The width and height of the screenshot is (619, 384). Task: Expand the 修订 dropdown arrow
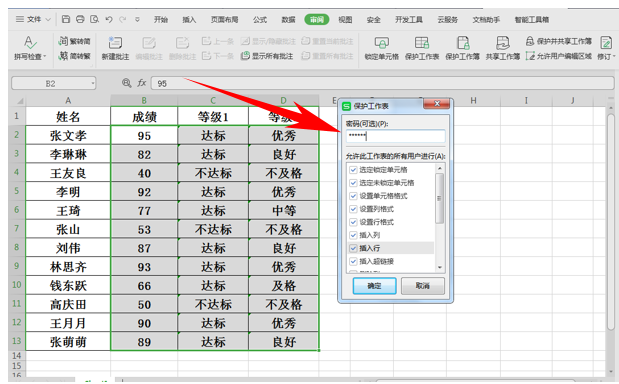coord(614,57)
